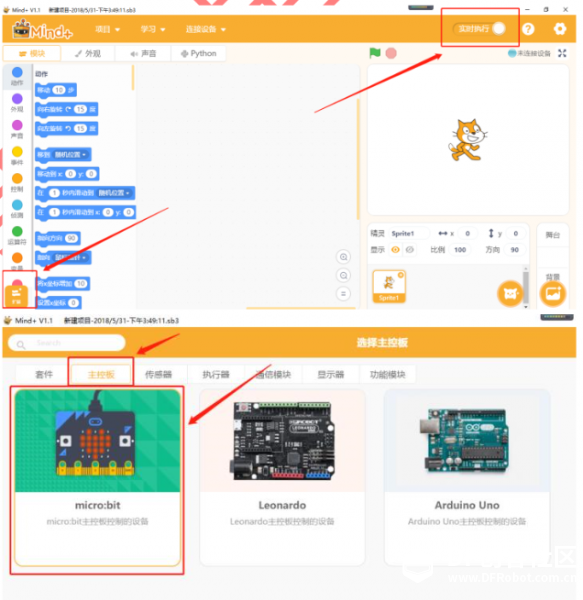The image size is (583, 600).
Task: Select the micro:bit board card
Action: (x=98, y=478)
